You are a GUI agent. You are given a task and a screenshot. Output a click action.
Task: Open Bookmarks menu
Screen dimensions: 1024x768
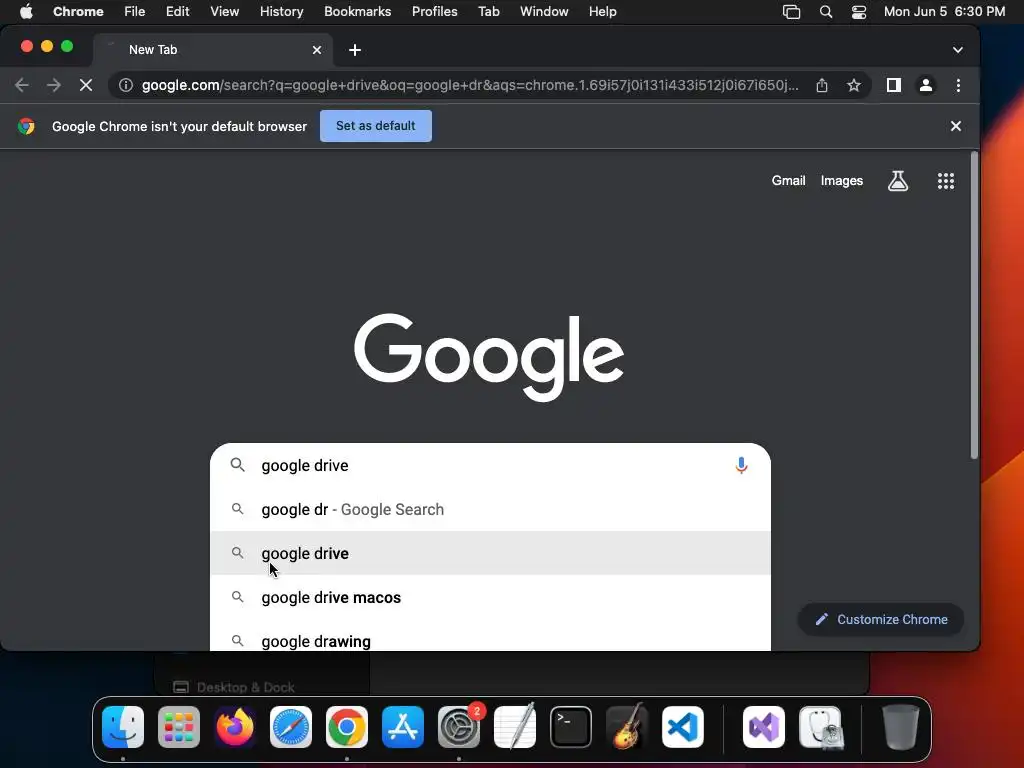(x=357, y=11)
